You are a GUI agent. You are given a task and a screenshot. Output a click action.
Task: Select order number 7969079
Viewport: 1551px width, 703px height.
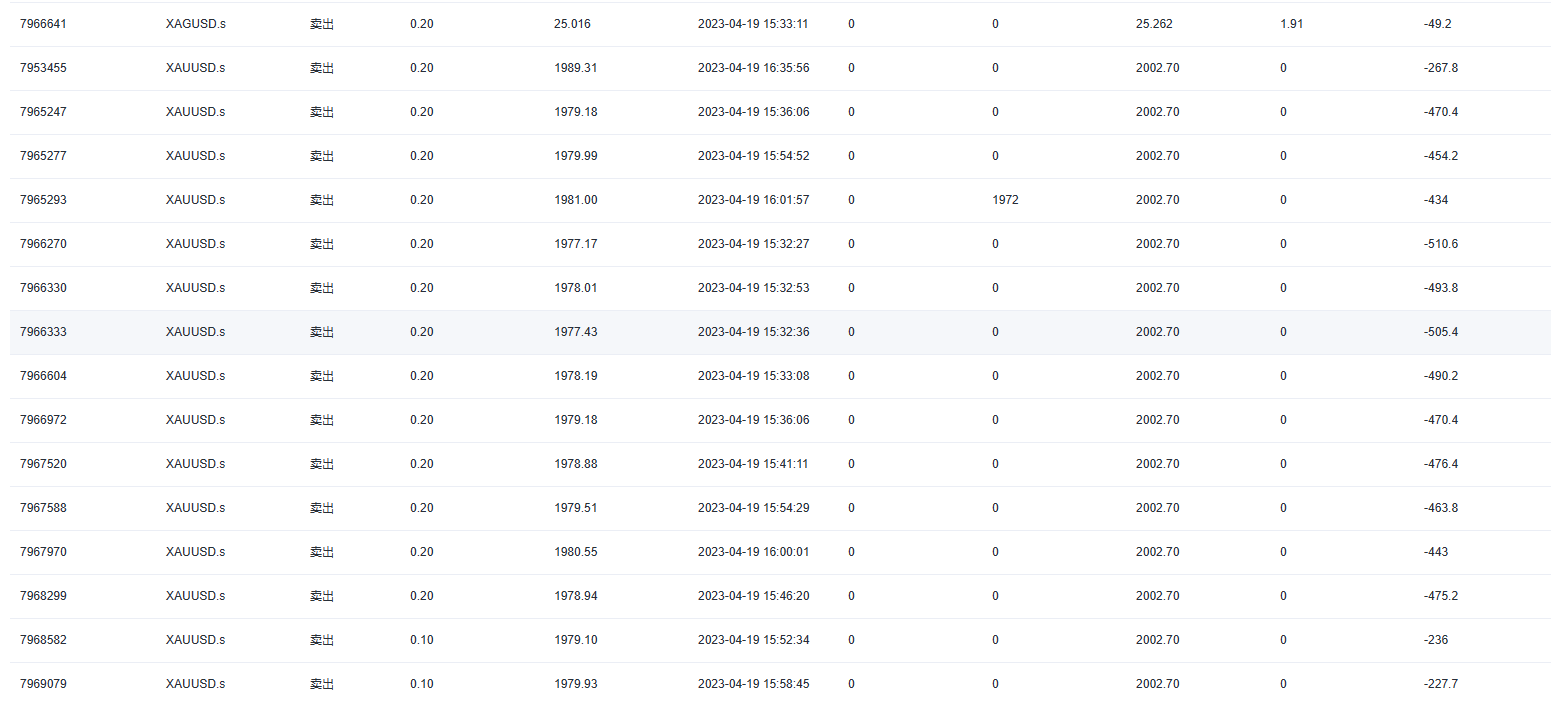[x=43, y=684]
